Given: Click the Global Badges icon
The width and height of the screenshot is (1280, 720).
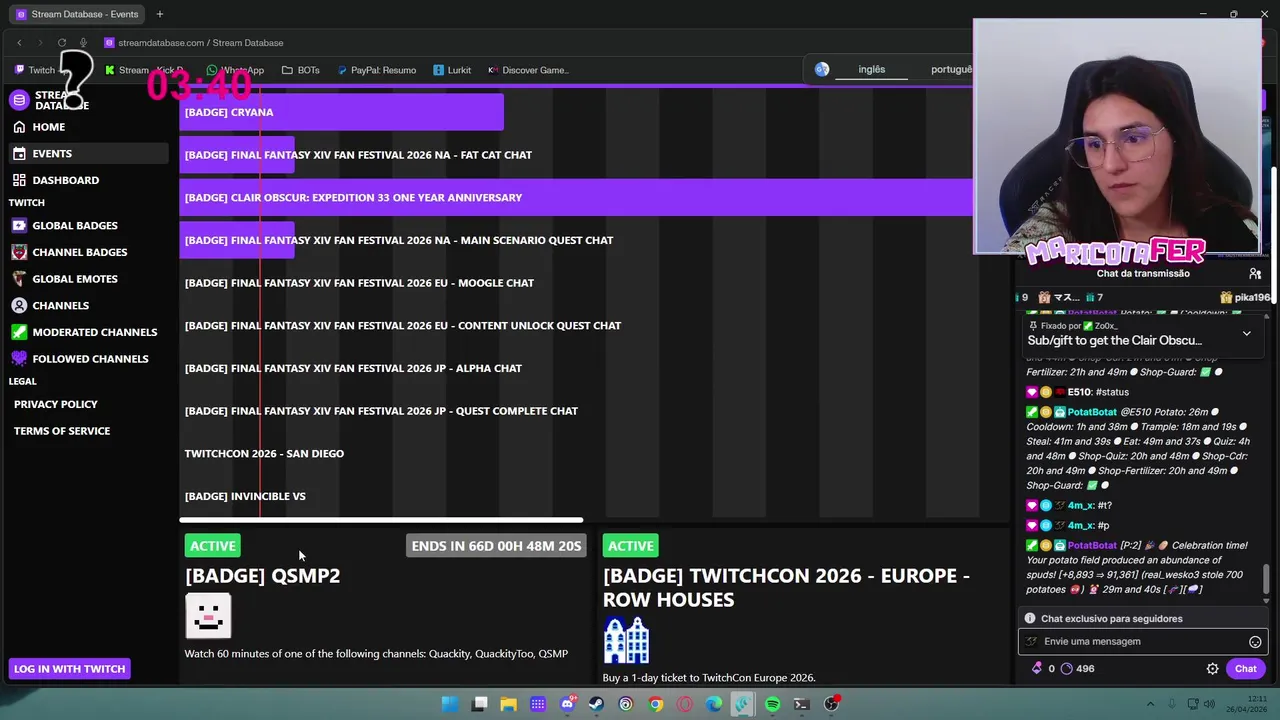Looking at the screenshot, I should click(19, 226).
